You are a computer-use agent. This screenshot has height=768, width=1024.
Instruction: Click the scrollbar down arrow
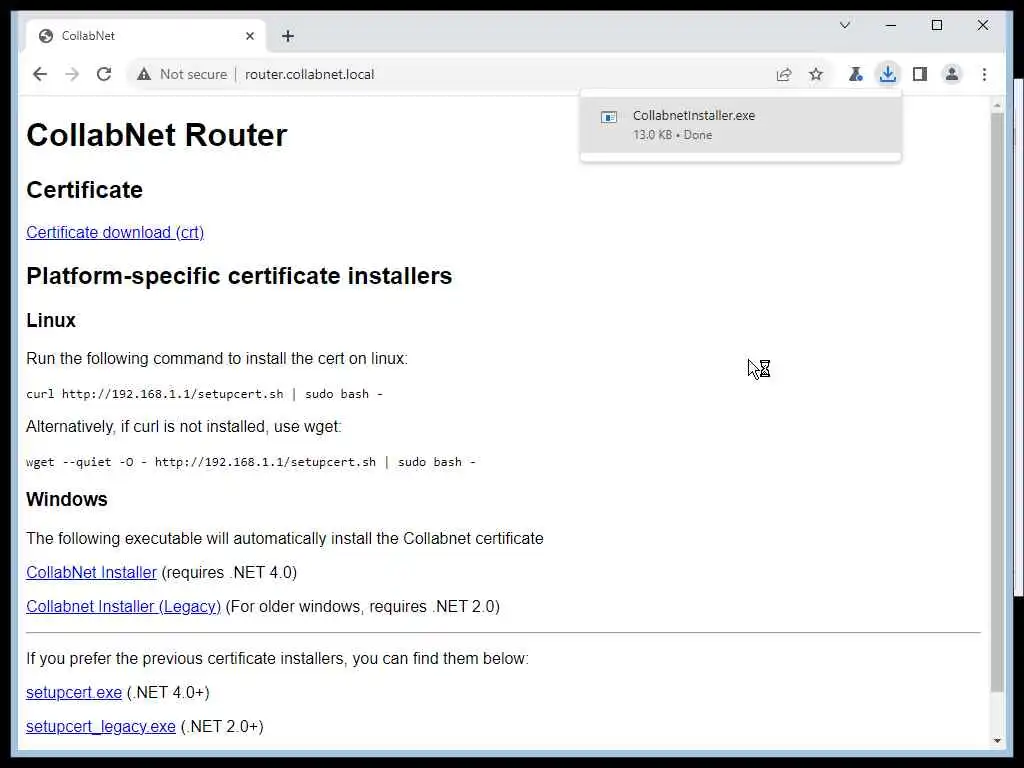click(997, 741)
